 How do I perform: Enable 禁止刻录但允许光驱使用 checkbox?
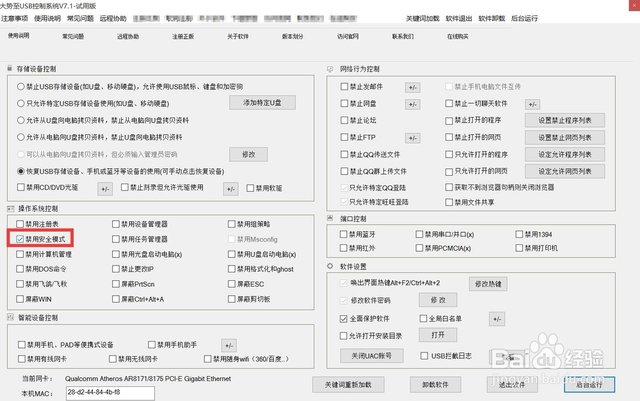(124, 187)
